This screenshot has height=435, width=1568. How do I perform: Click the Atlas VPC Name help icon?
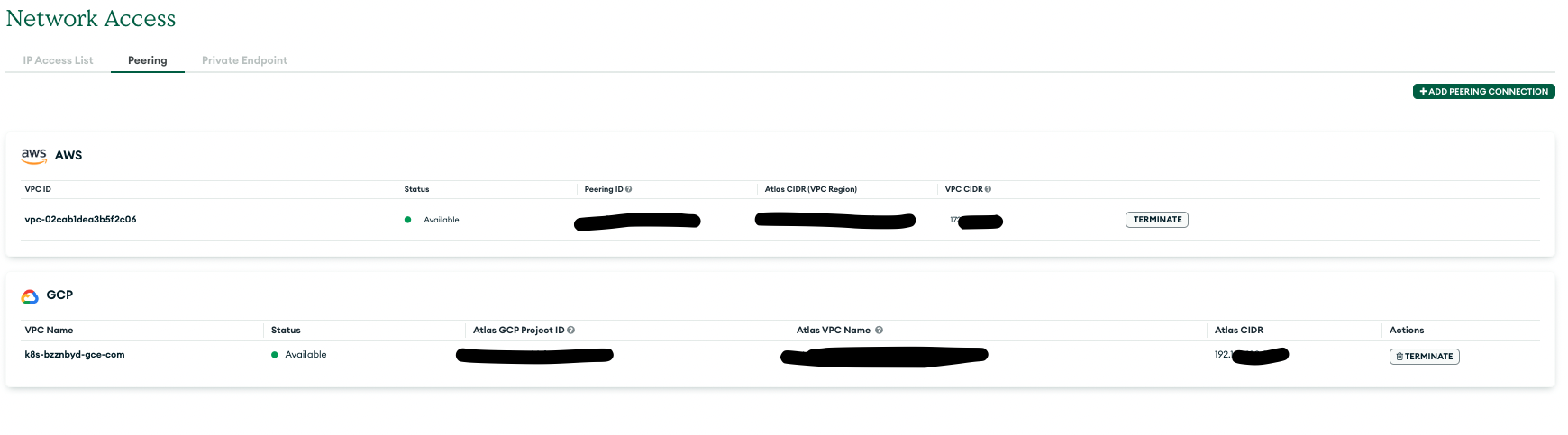click(879, 331)
